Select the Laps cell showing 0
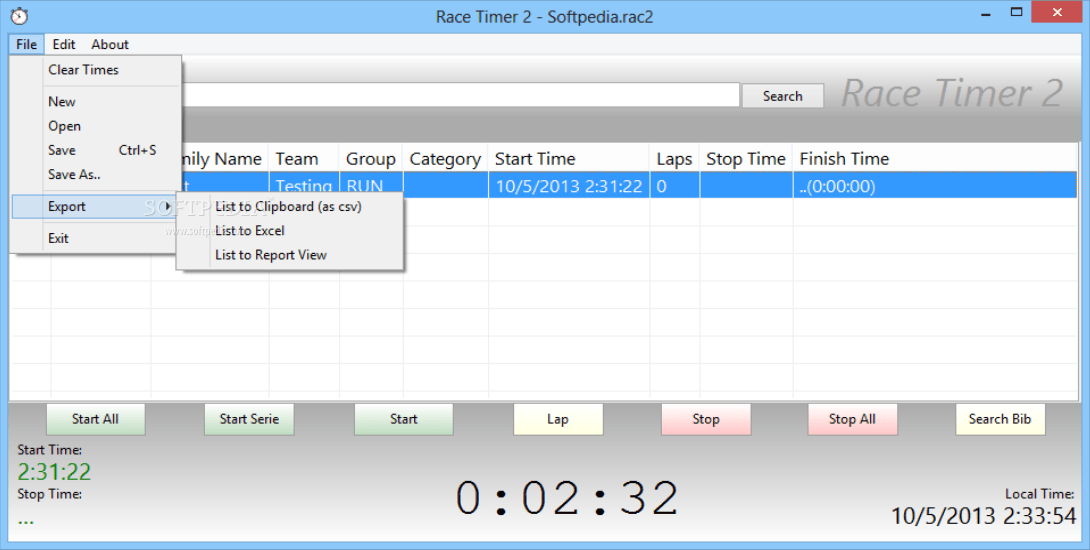This screenshot has height=550, width=1090. (x=674, y=186)
